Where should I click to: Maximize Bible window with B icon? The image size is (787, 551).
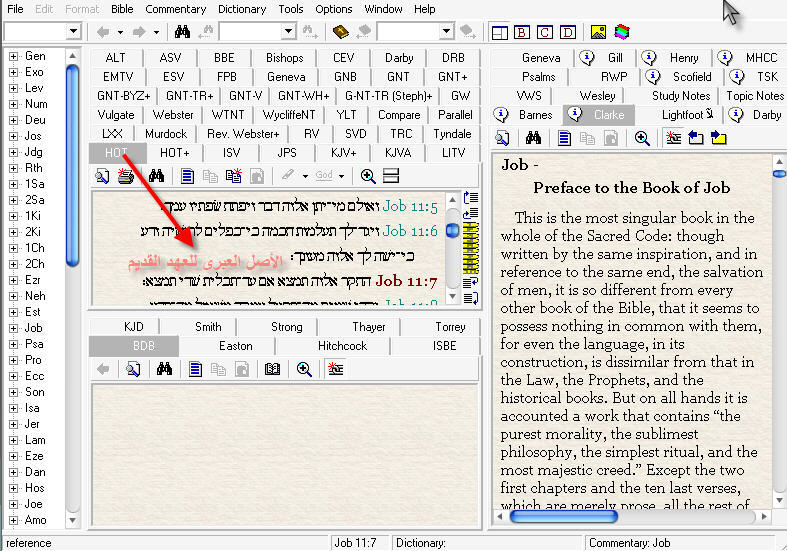(522, 33)
